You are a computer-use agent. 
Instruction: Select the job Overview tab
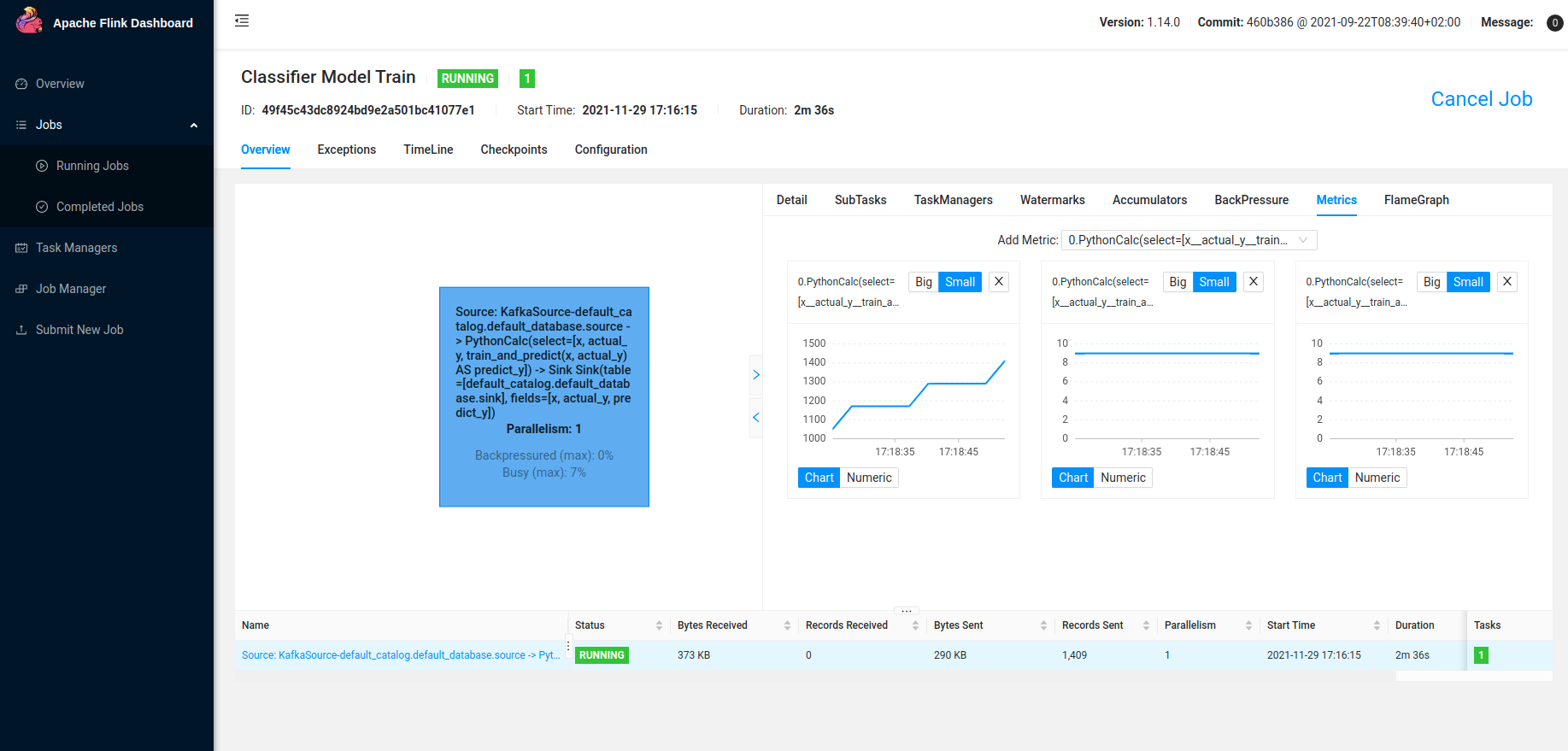[266, 150]
